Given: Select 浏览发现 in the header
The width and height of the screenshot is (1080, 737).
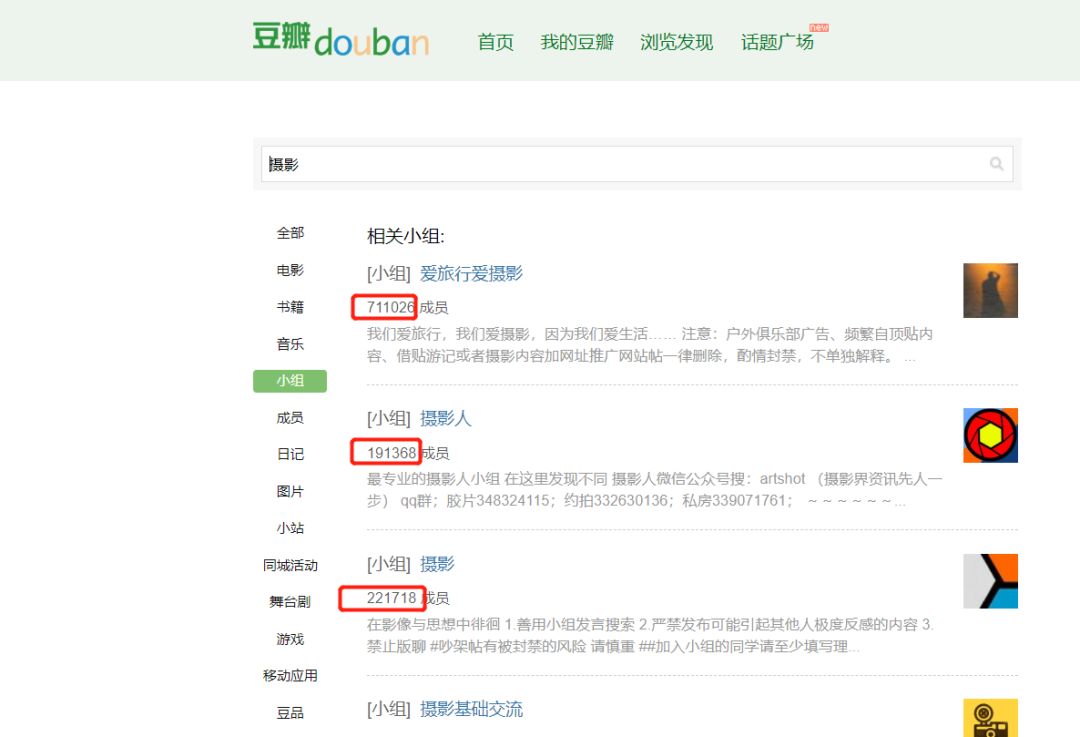Looking at the screenshot, I should pos(677,42).
